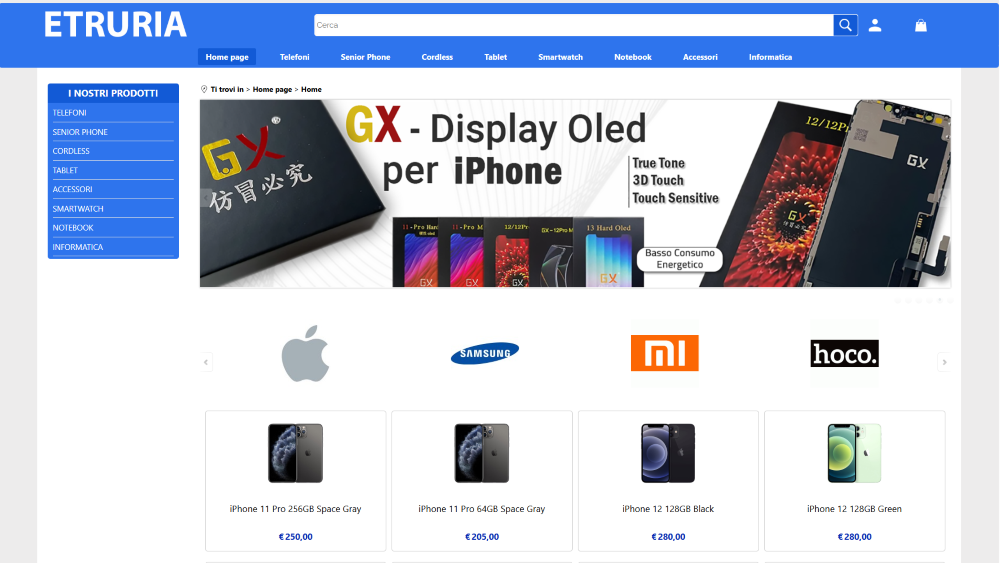Click the Cerca search input field

tap(573, 25)
